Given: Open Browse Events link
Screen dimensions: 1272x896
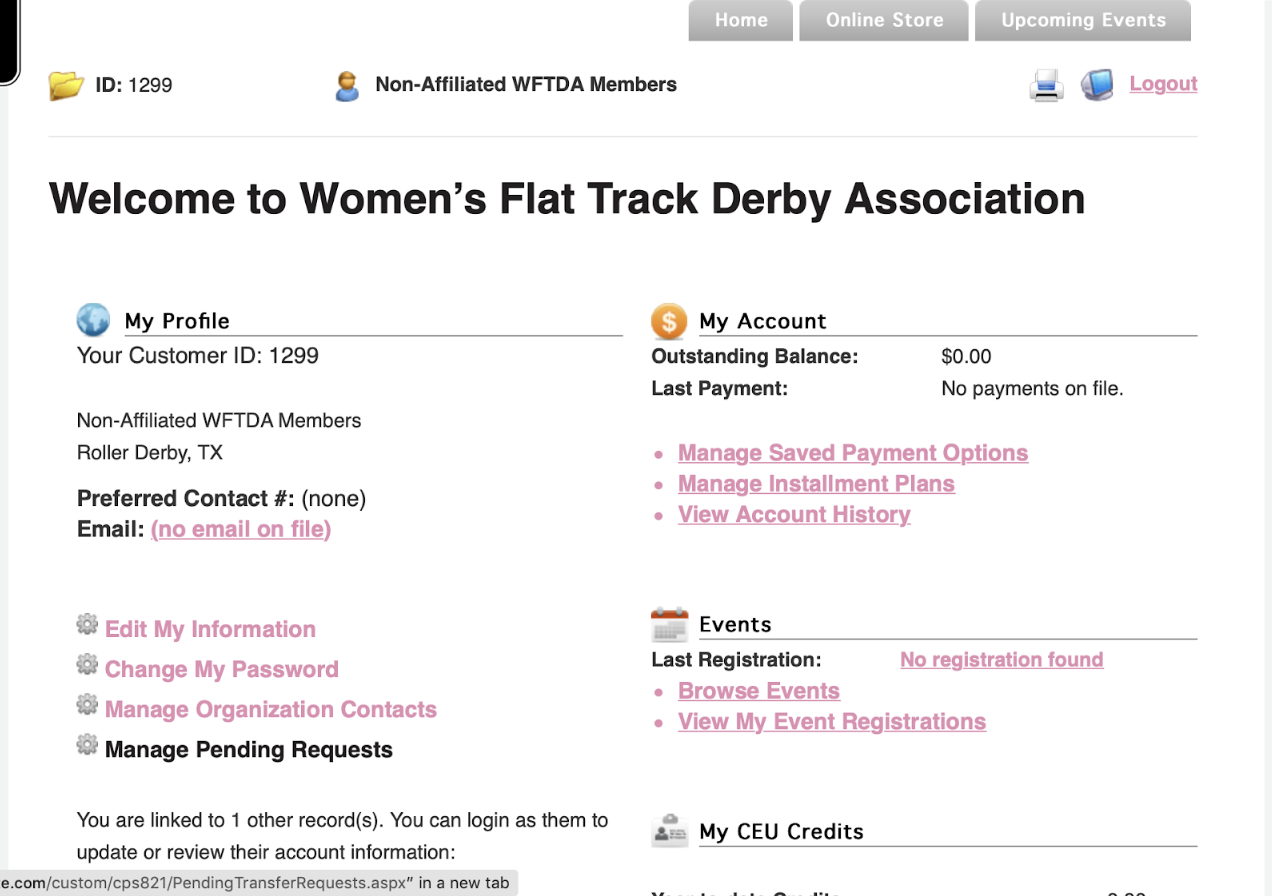Looking at the screenshot, I should (758, 691).
